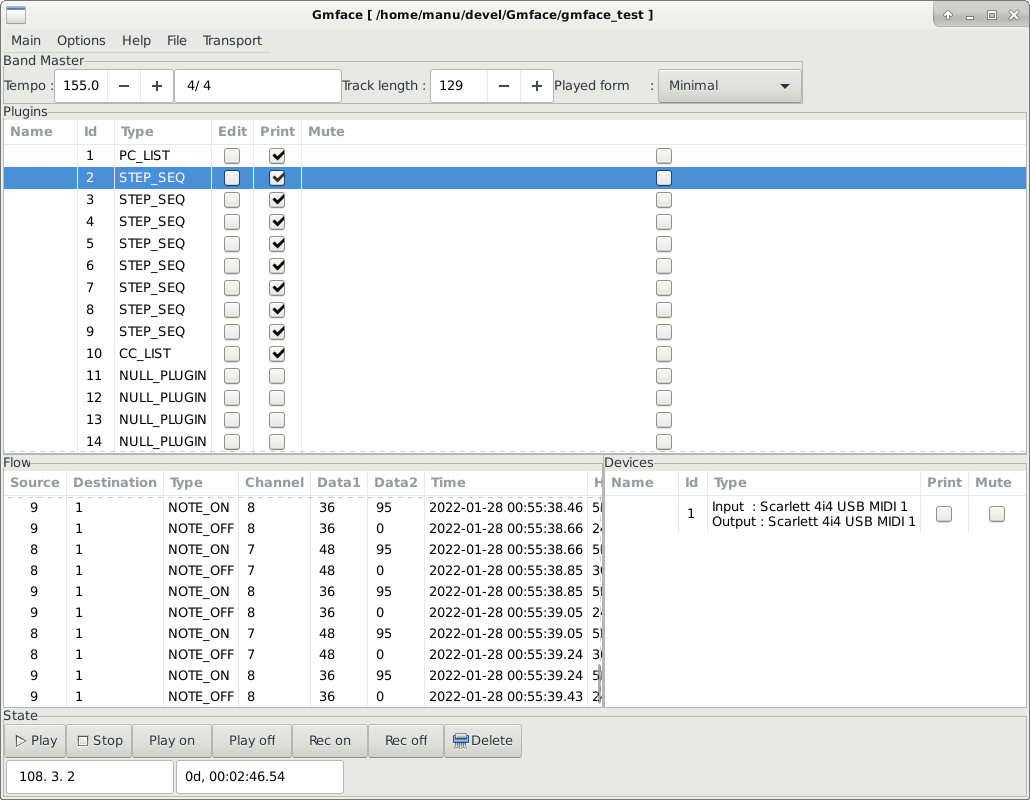The height and width of the screenshot is (800, 1030).
Task: Stop playback with the Stop button
Action: coord(100,741)
